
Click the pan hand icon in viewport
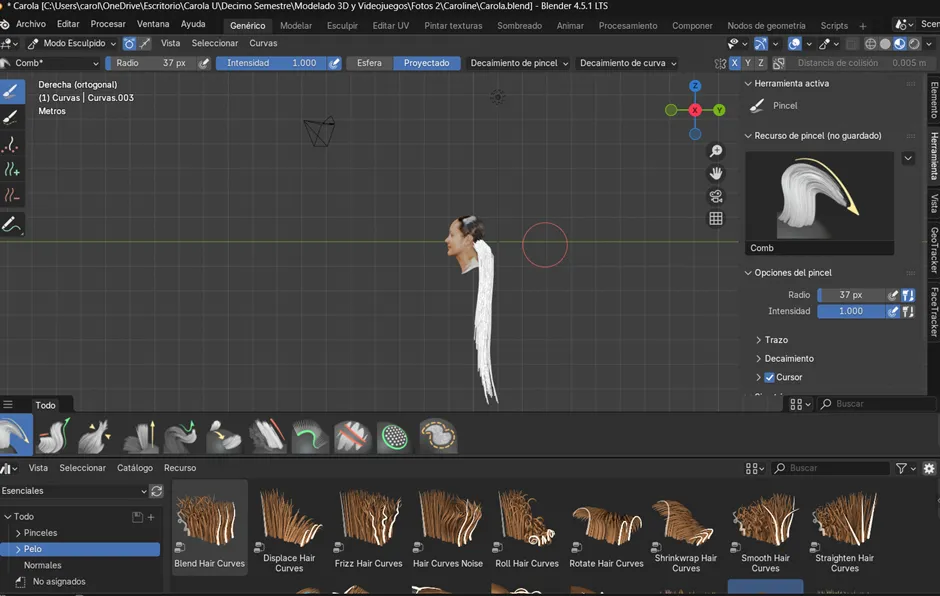tap(716, 173)
